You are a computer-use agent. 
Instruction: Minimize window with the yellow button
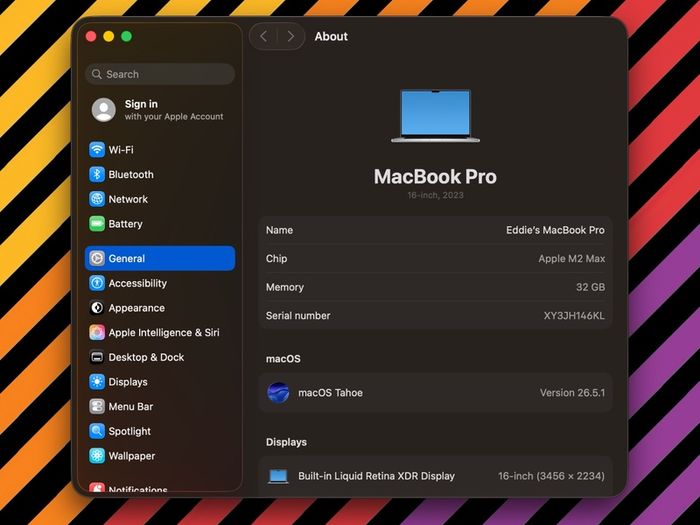pyautogui.click(x=109, y=36)
